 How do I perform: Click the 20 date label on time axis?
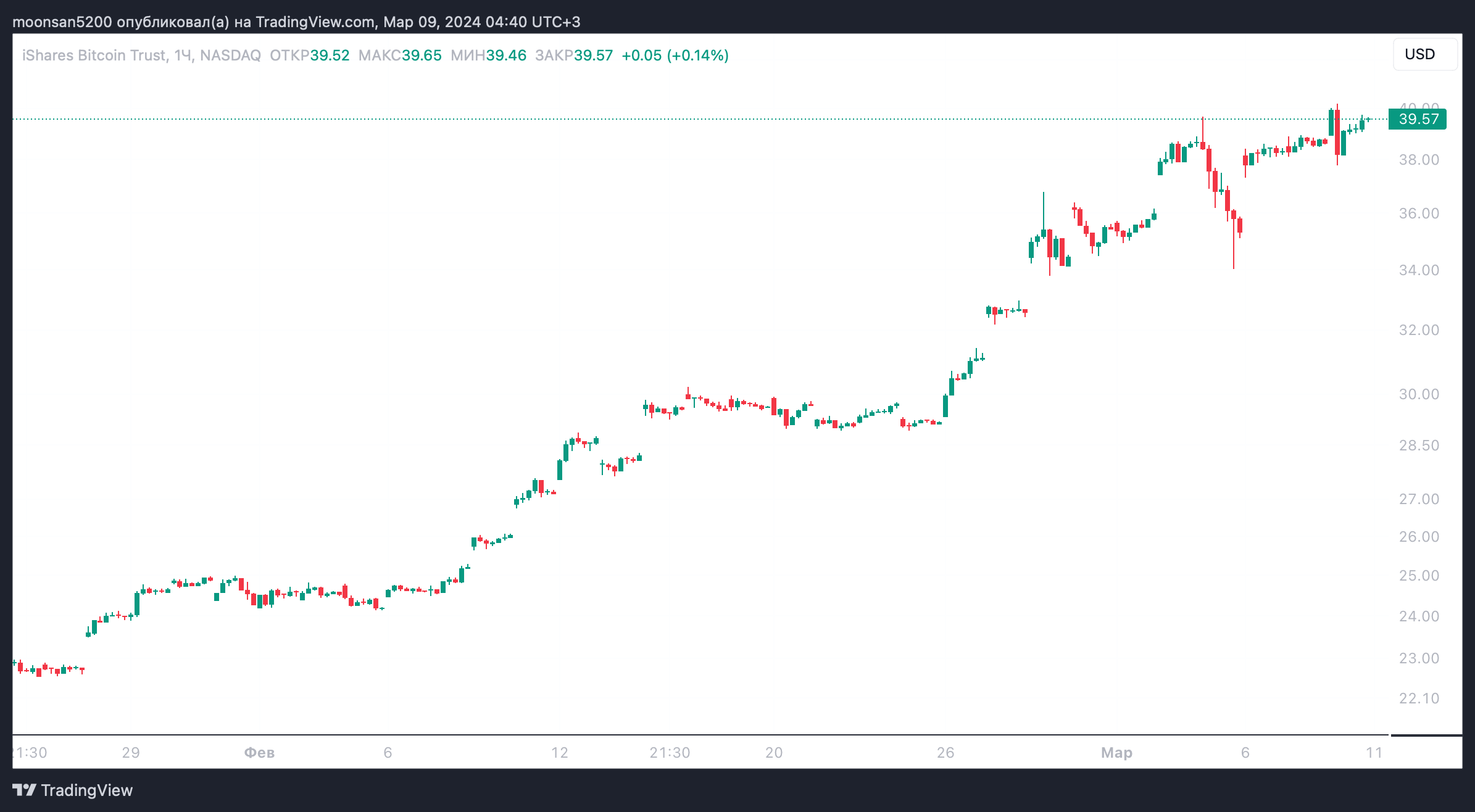pos(774,753)
